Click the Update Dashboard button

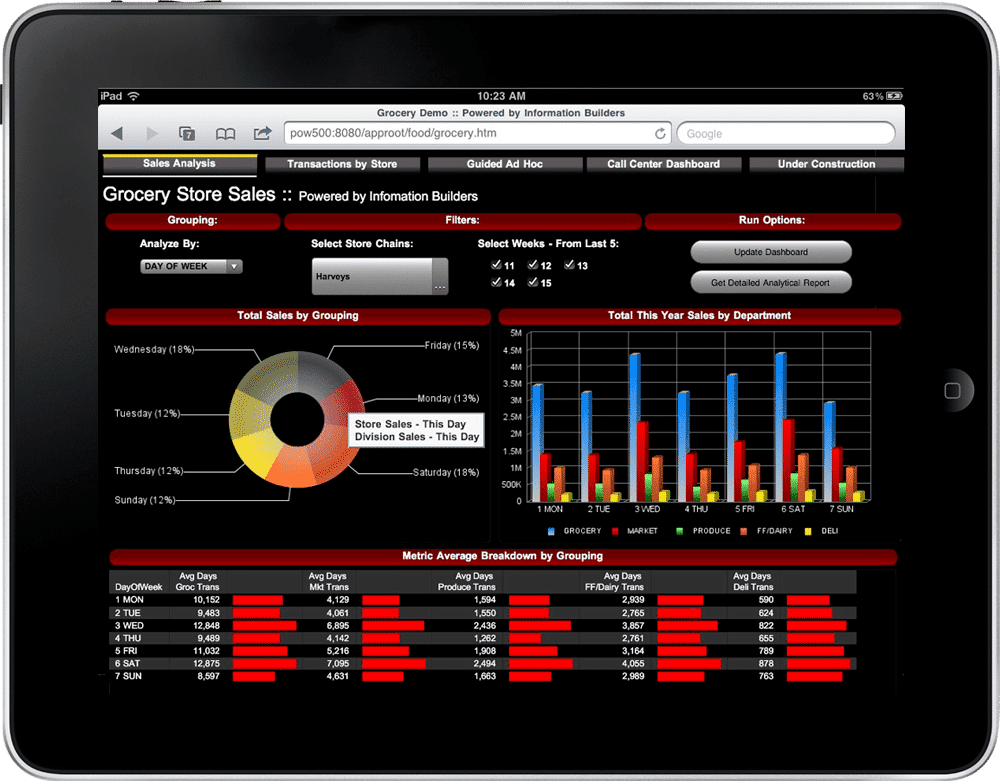click(x=770, y=252)
